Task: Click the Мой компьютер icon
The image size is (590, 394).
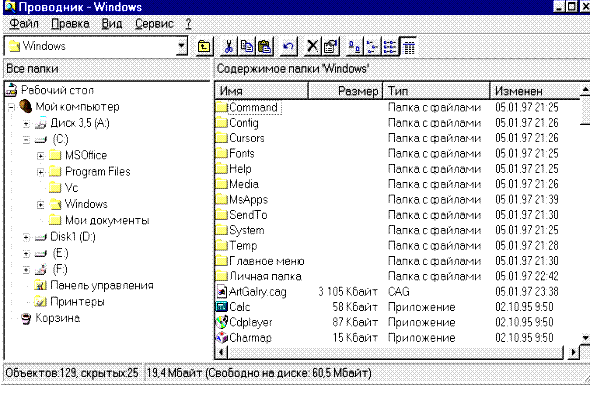Action: pos(26,106)
